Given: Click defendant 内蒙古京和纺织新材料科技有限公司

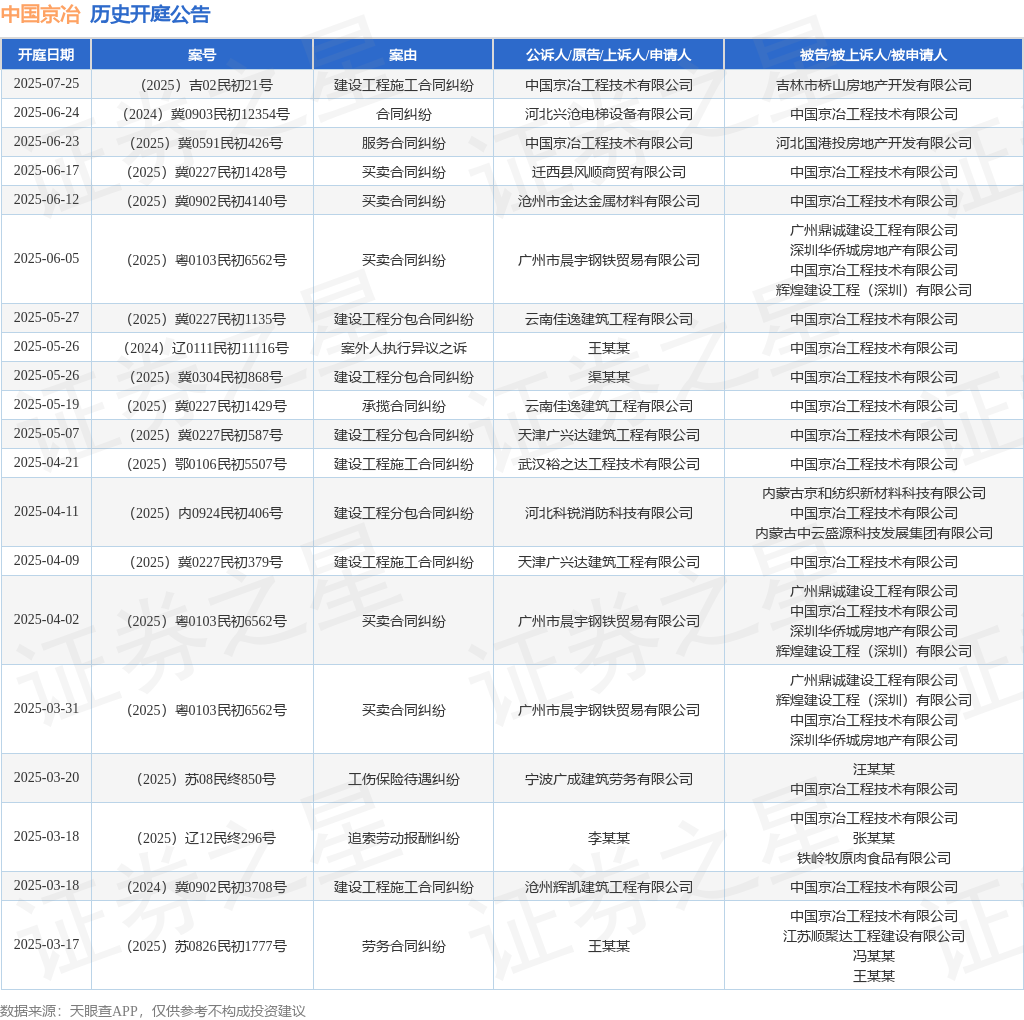Looking at the screenshot, I should pyautogui.click(x=874, y=493).
